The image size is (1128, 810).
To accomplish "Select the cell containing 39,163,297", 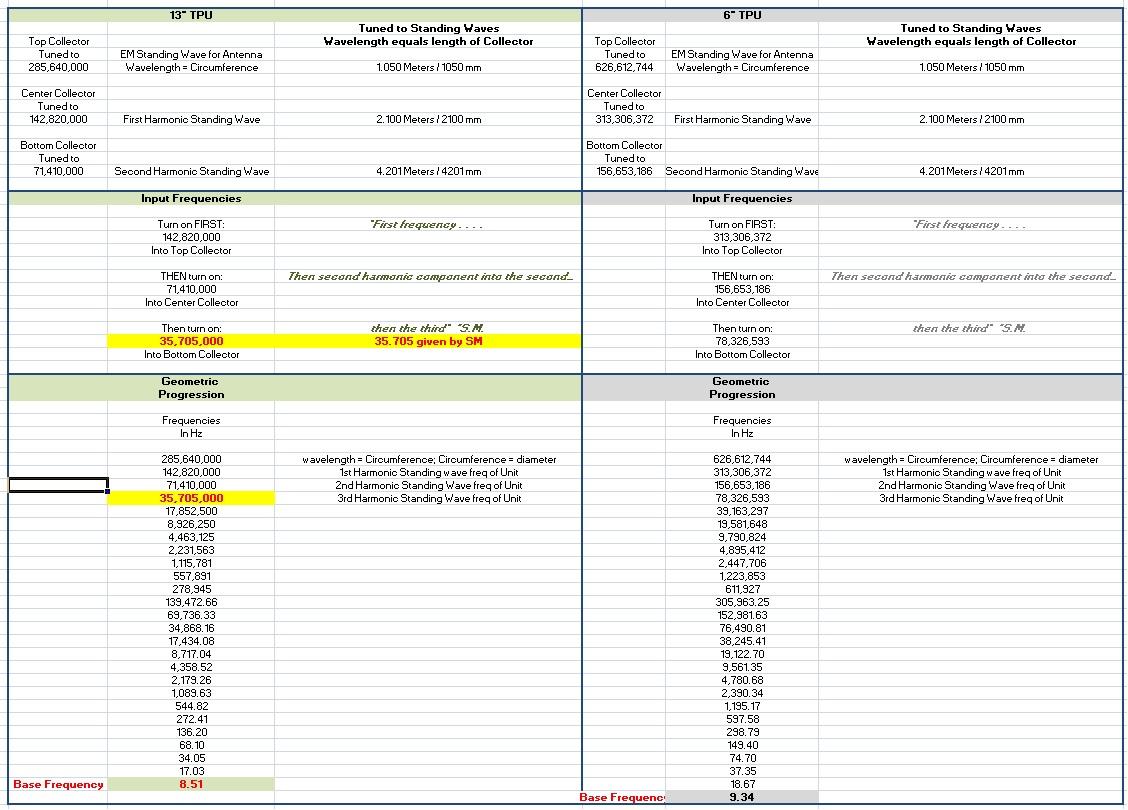I will tap(742, 511).
